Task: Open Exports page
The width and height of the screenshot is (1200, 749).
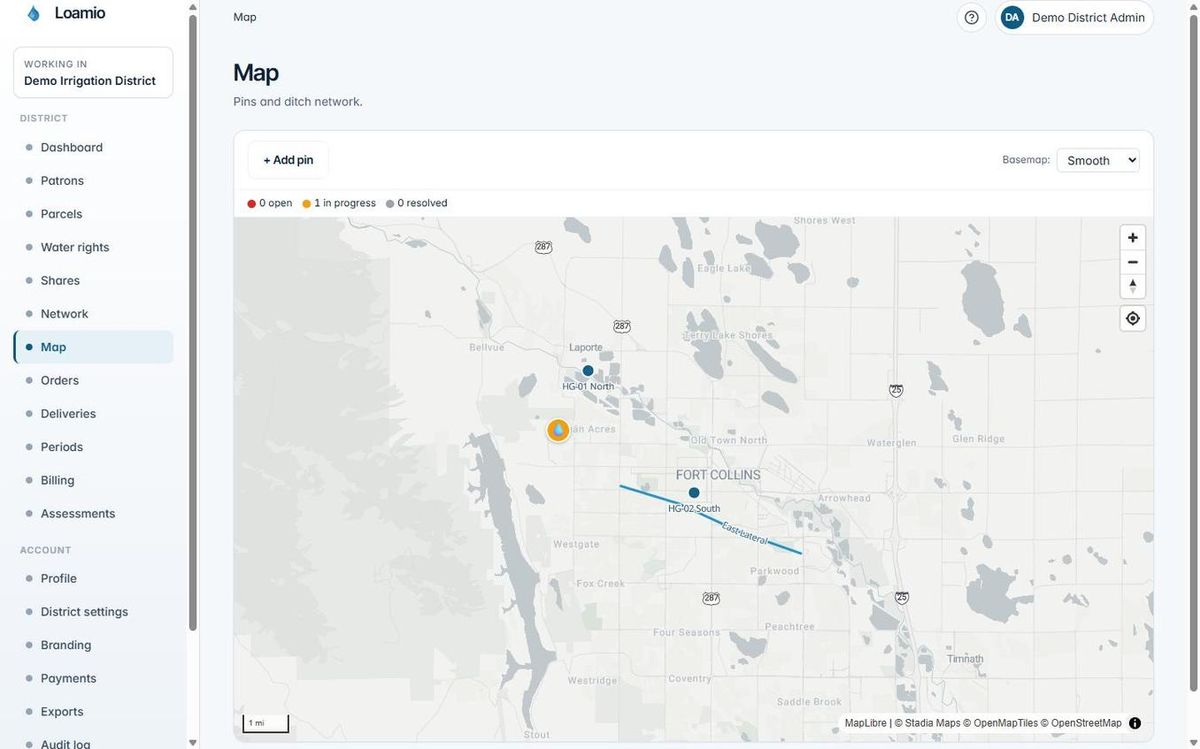Action: pyautogui.click(x=93, y=712)
